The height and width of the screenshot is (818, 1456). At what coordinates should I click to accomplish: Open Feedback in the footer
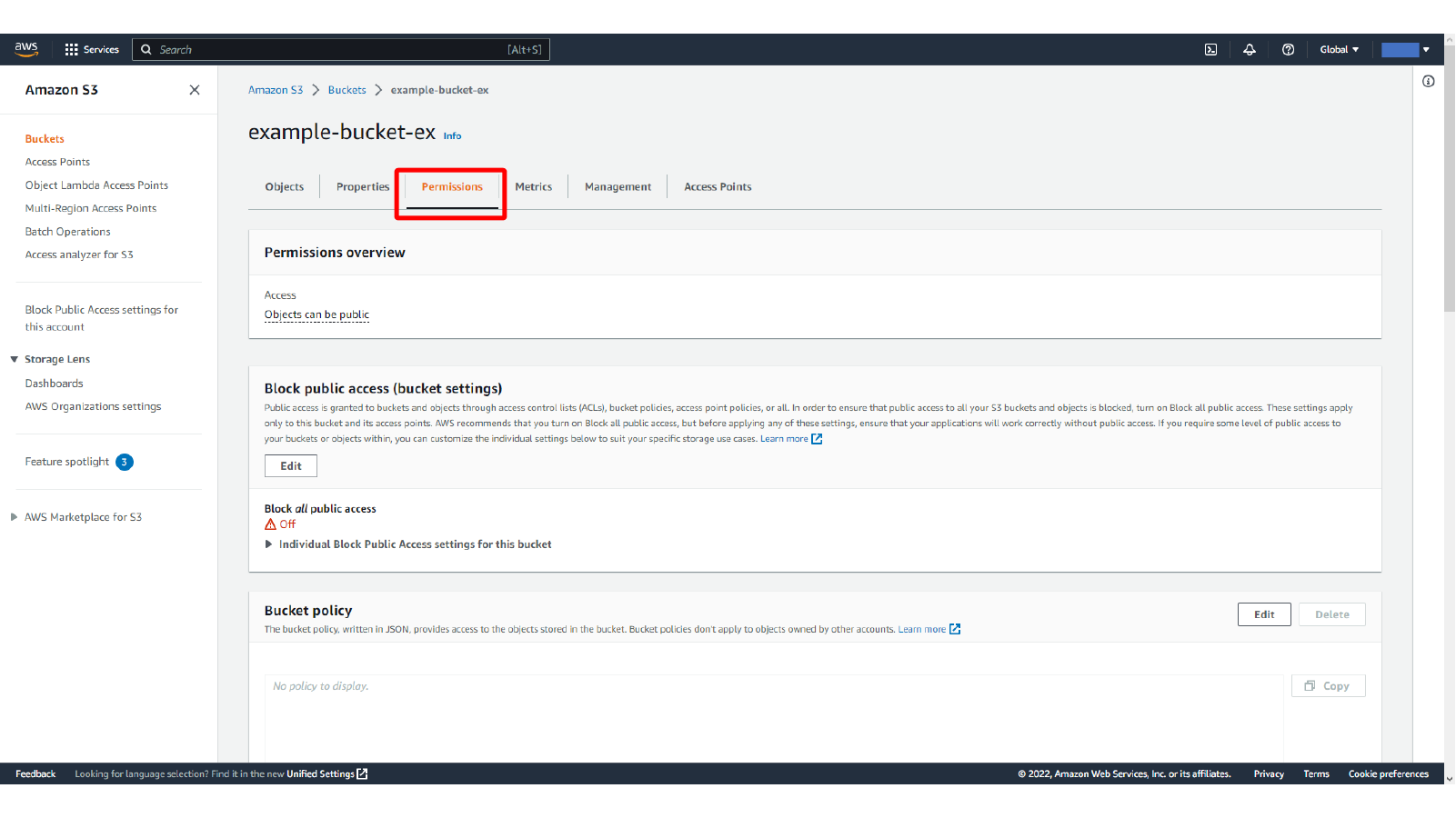[x=35, y=774]
